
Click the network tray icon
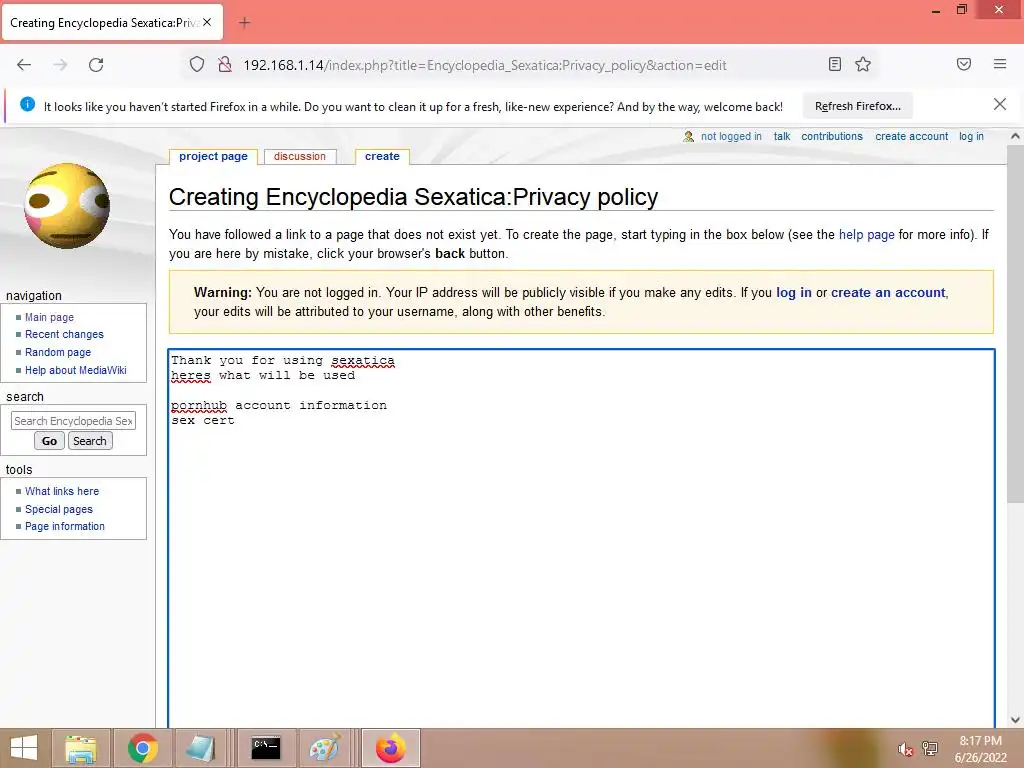tap(930, 749)
